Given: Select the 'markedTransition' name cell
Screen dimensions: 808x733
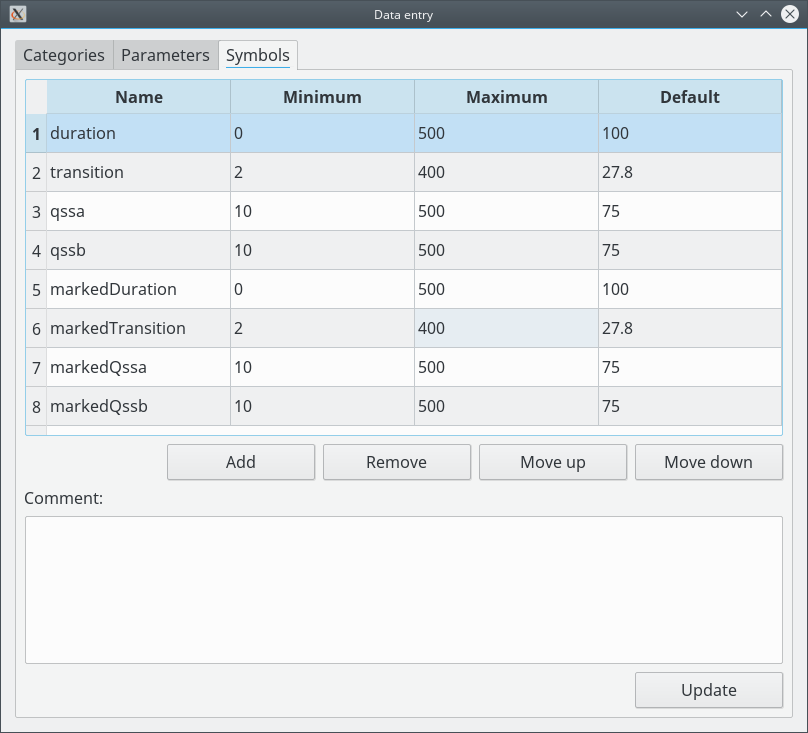Looking at the screenshot, I should [139, 328].
